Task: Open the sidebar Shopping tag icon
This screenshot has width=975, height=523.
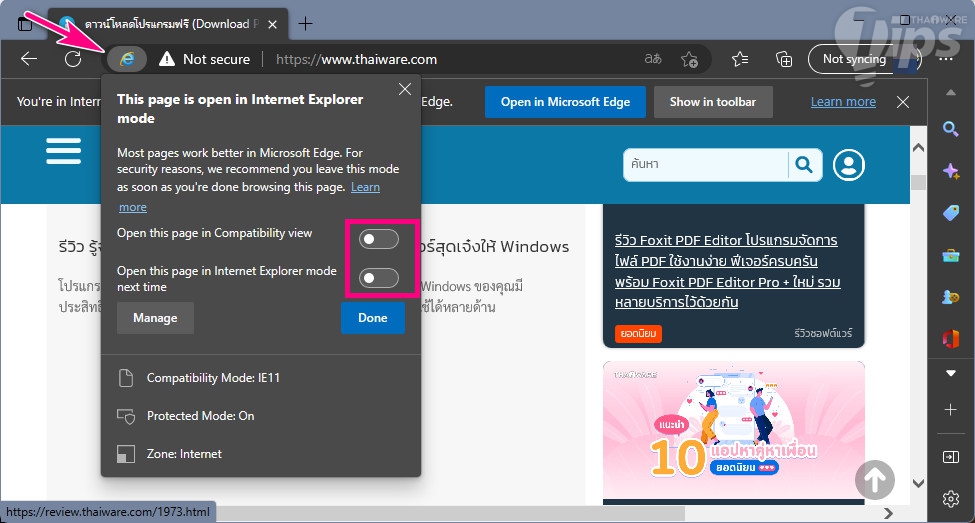Action: click(950, 213)
